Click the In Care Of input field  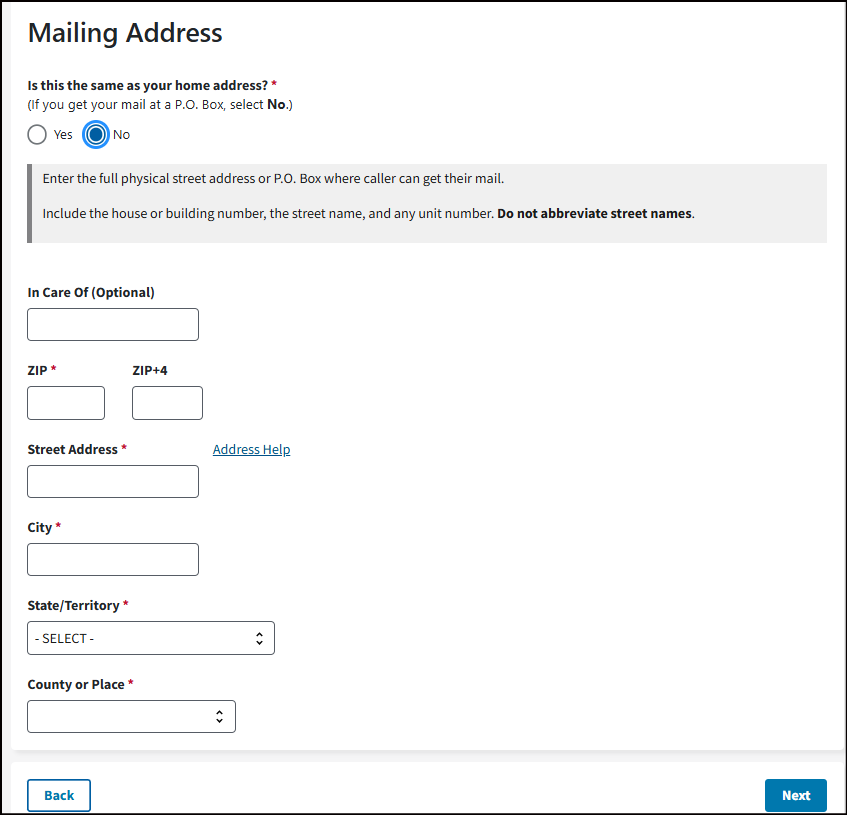click(113, 324)
